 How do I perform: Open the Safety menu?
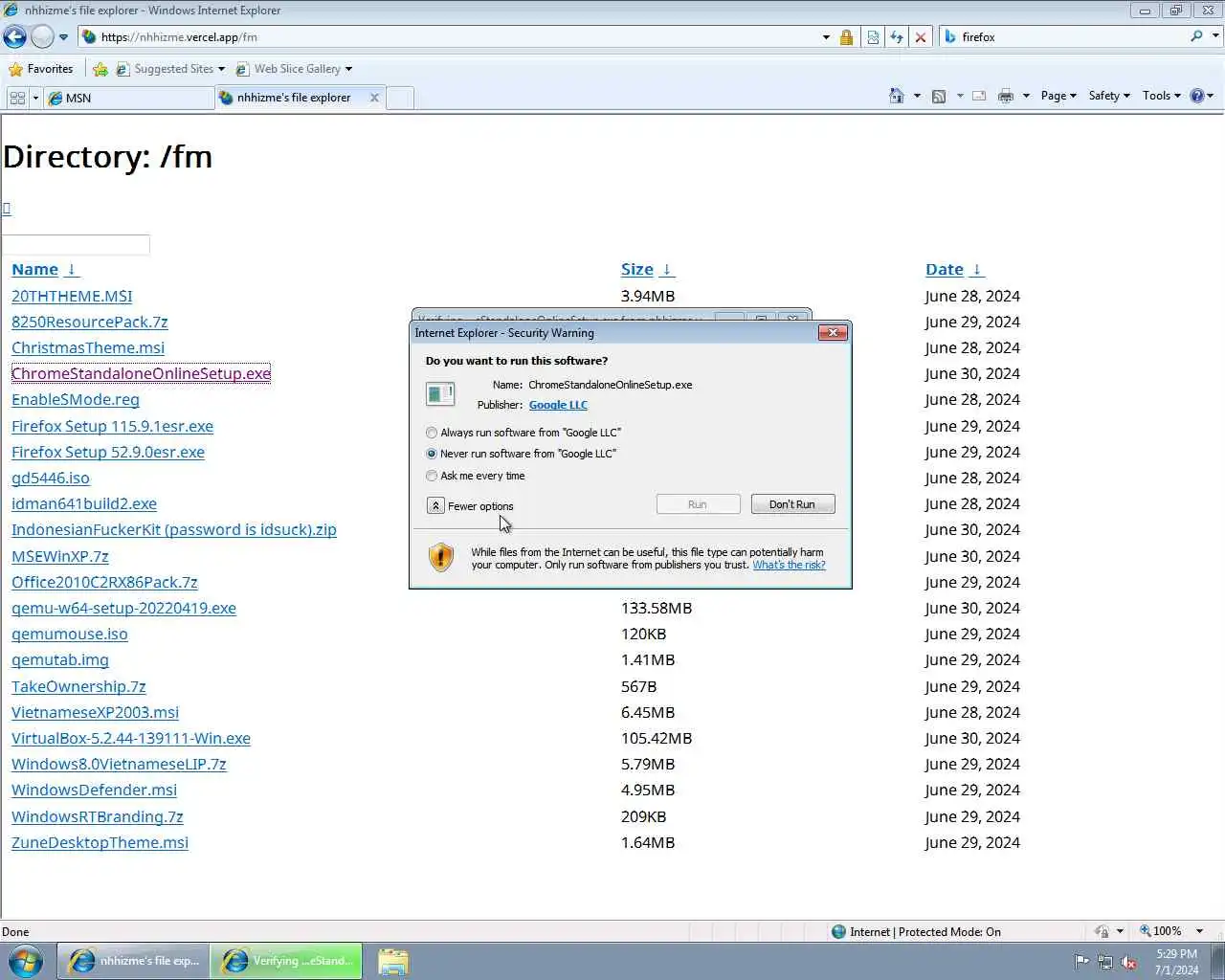coord(1109,96)
